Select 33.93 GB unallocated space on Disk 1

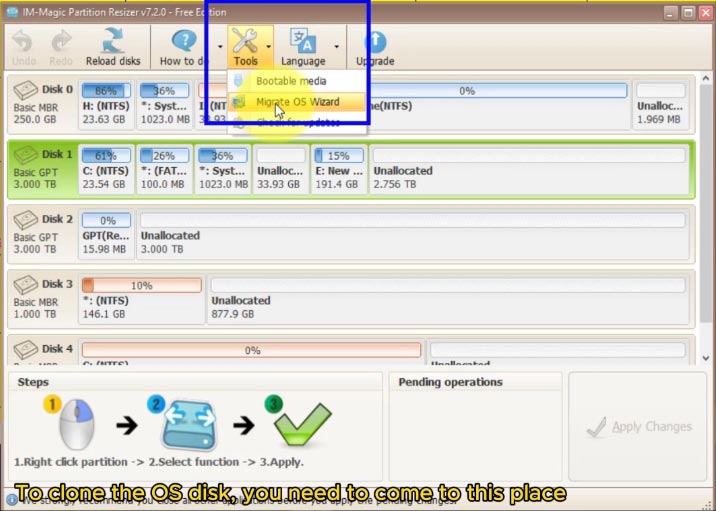(x=281, y=169)
